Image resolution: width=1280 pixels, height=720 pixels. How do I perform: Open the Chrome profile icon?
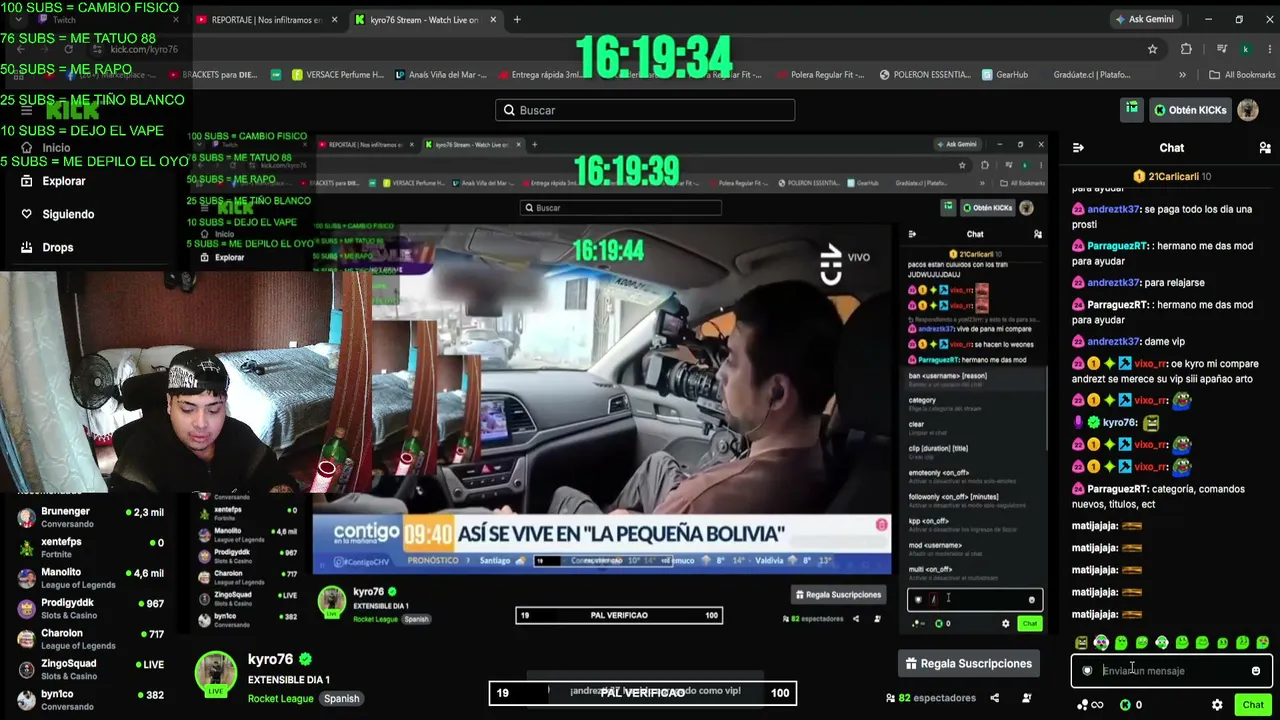tap(1246, 49)
